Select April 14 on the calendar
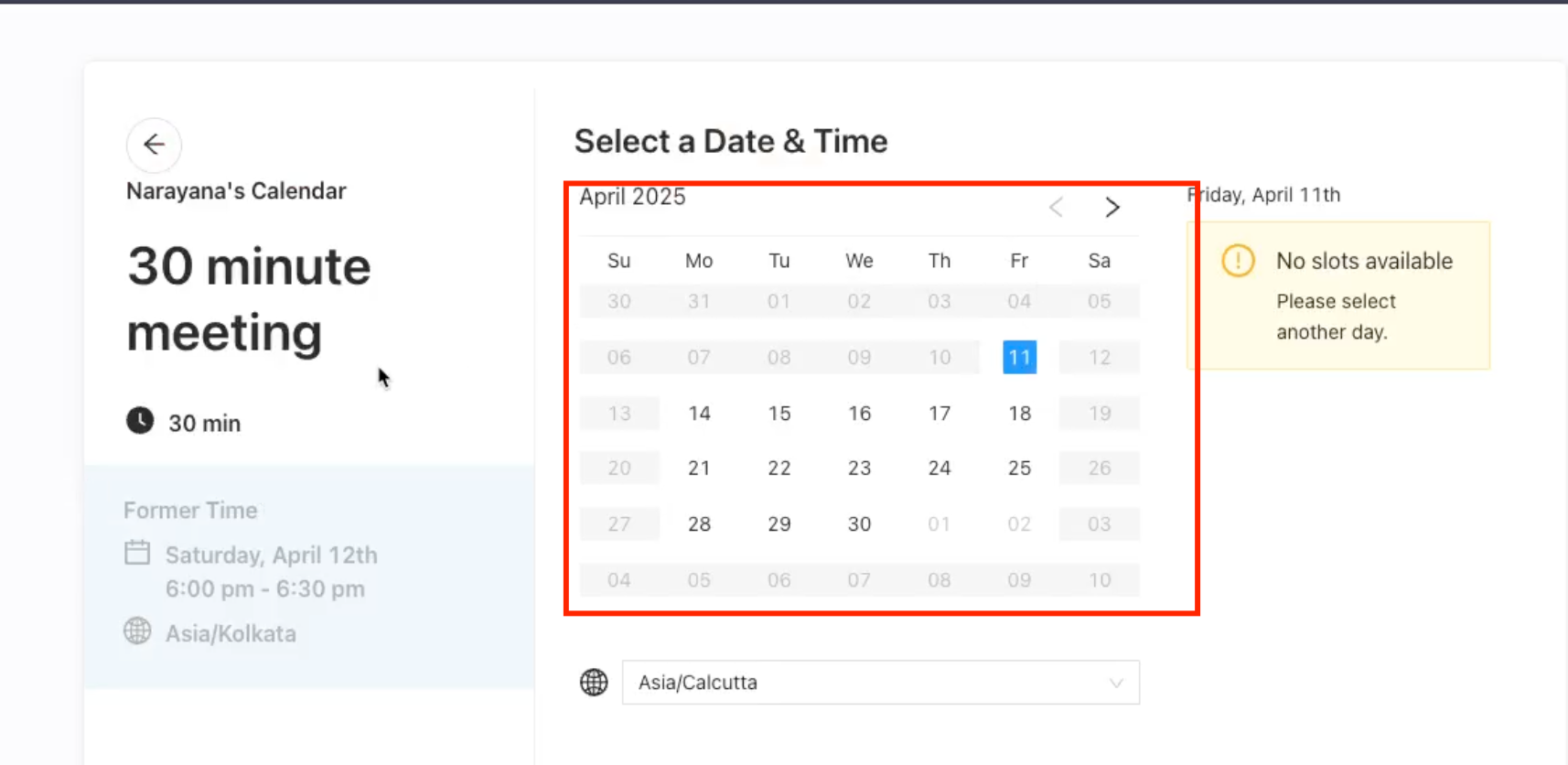 [x=699, y=414]
